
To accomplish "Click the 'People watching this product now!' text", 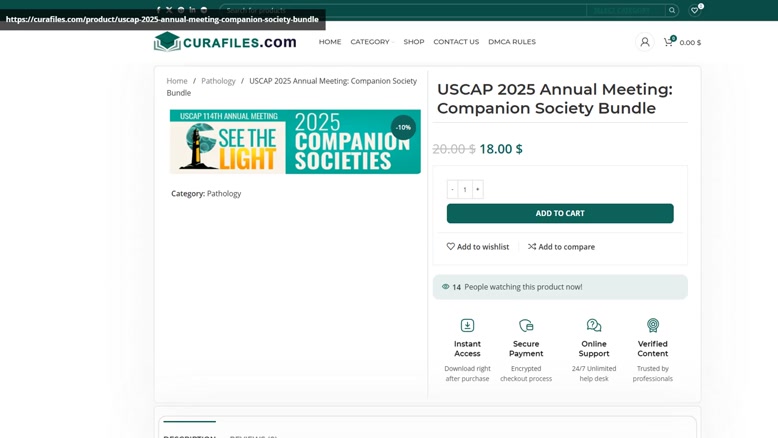I will click(x=523, y=287).
